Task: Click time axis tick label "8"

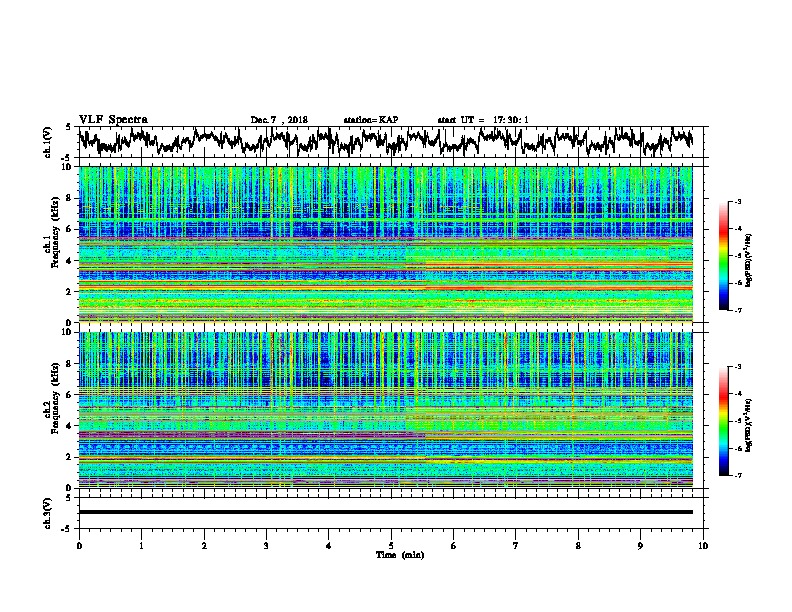Action: coord(578,546)
